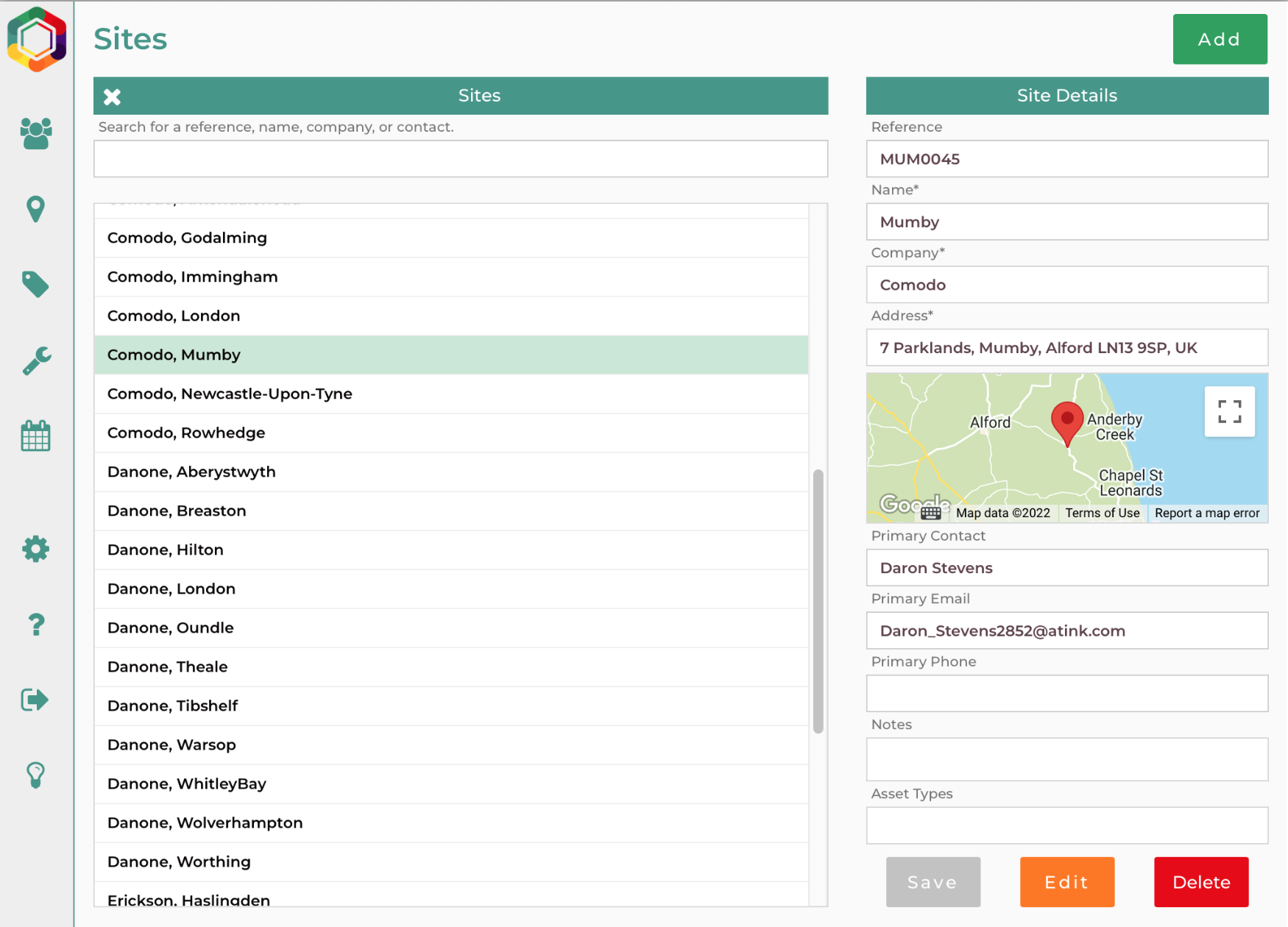1288x927 pixels.
Task: Select Comodo, London in list
Action: 451,316
